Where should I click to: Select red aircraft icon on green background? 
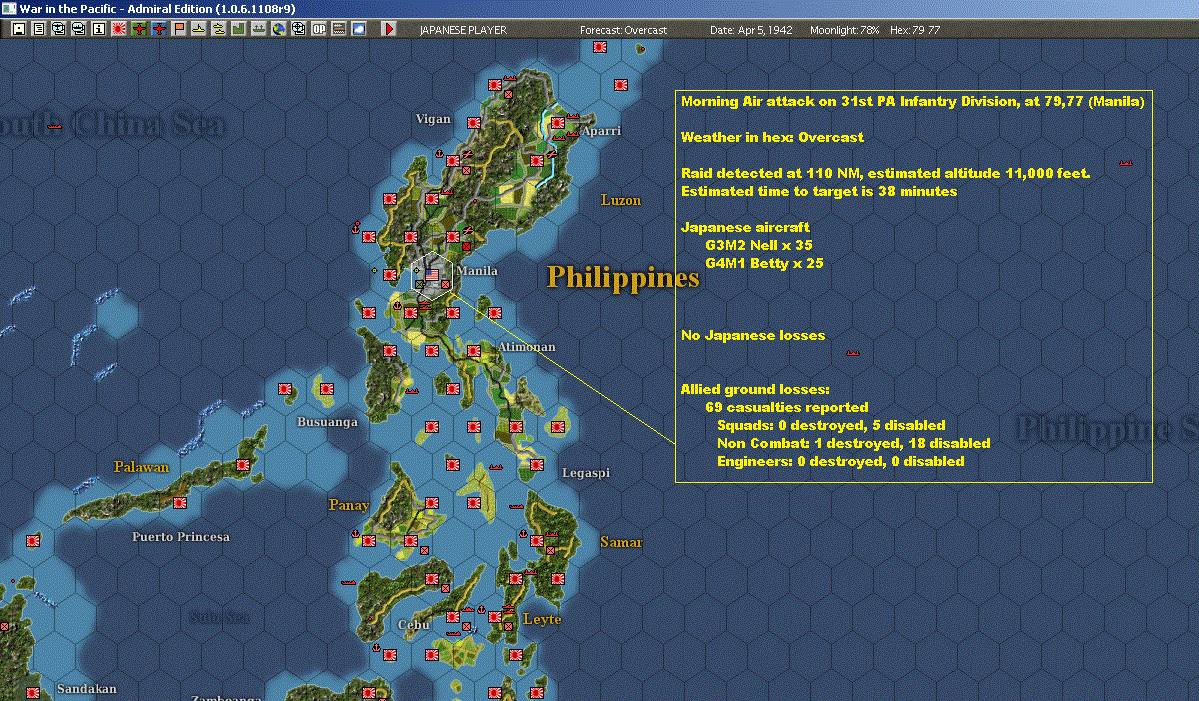coord(138,29)
